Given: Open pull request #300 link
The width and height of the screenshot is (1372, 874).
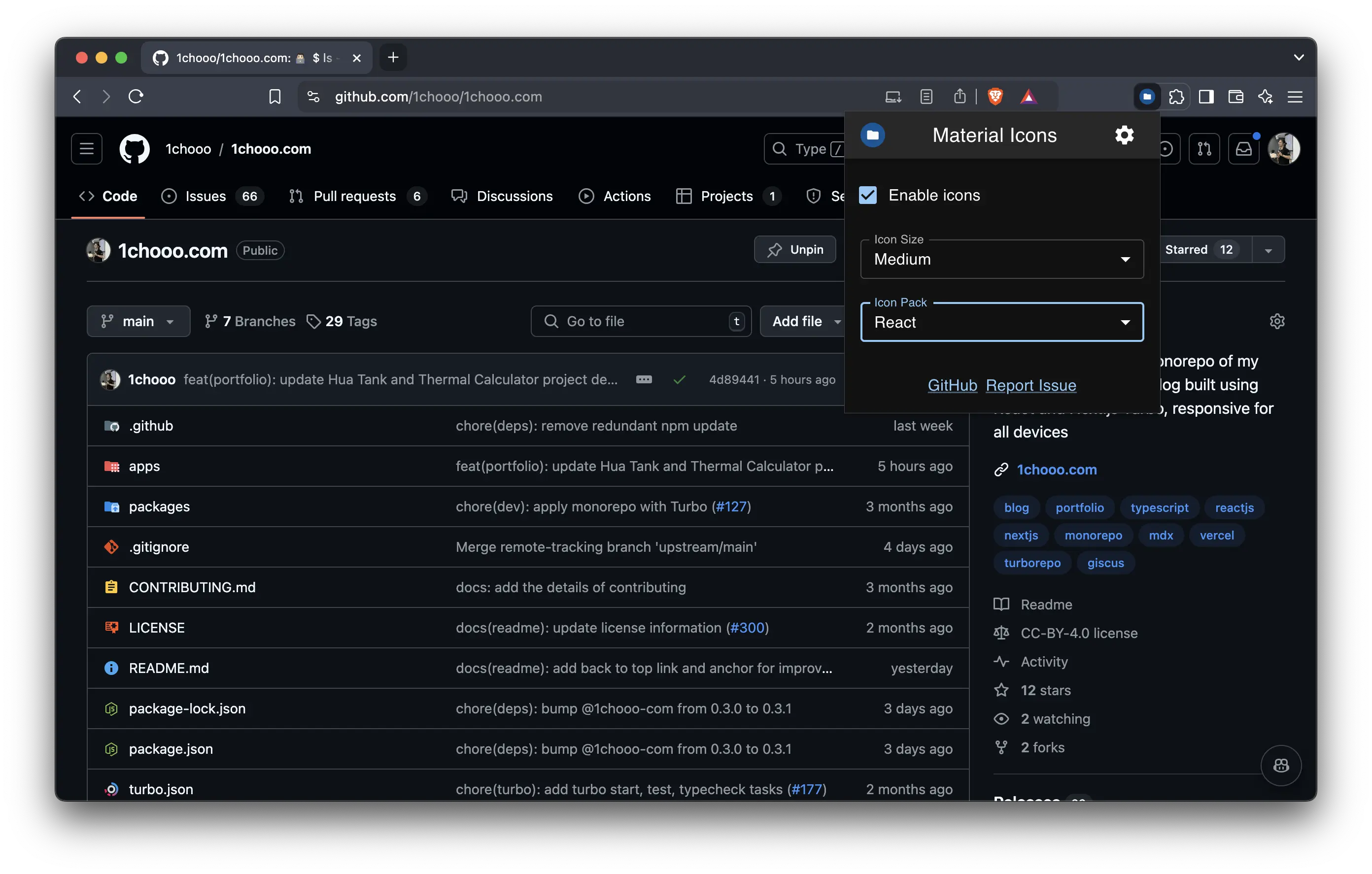Looking at the screenshot, I should pos(748,628).
